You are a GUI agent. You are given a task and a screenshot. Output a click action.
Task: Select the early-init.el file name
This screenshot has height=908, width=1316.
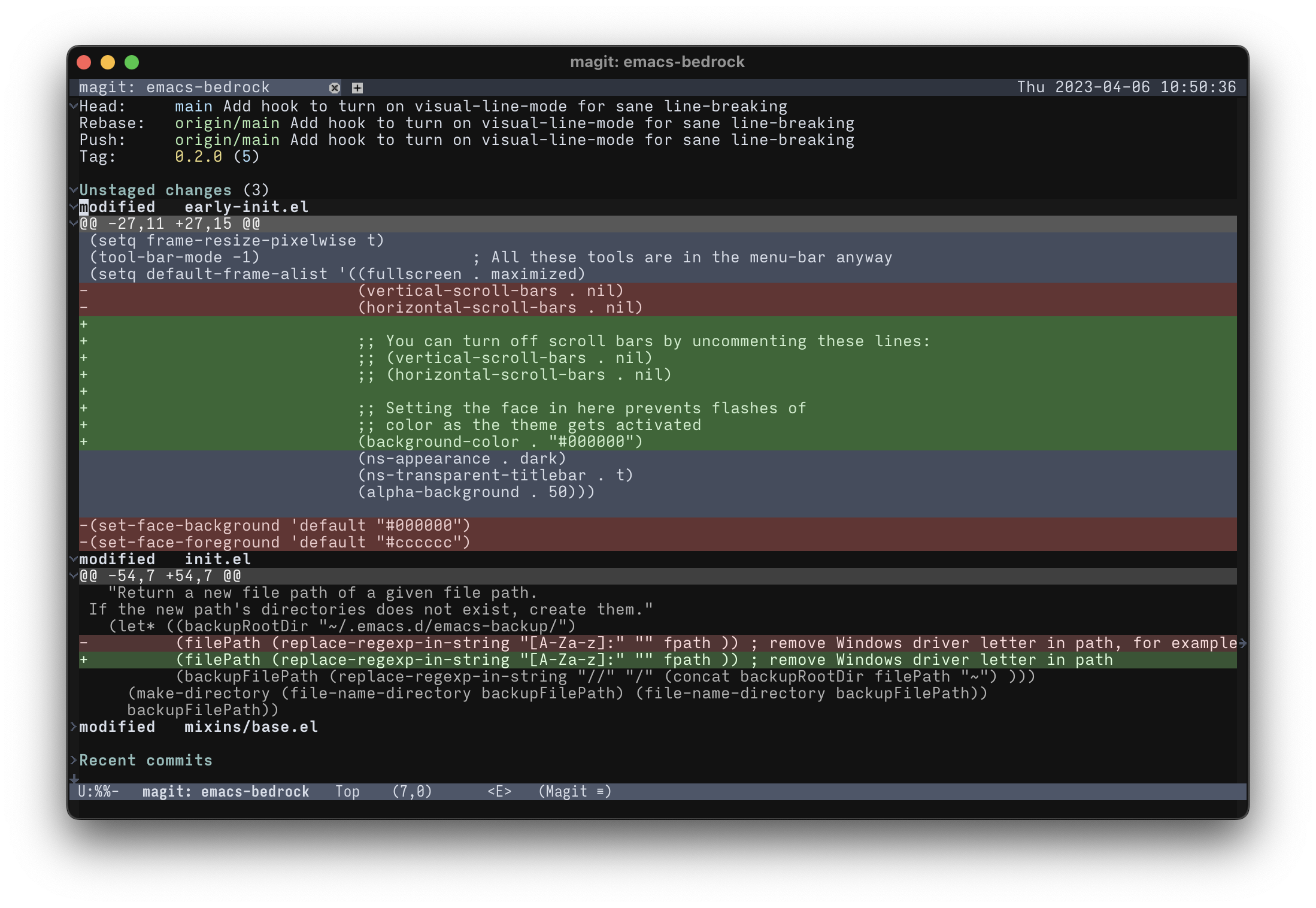[x=247, y=207]
